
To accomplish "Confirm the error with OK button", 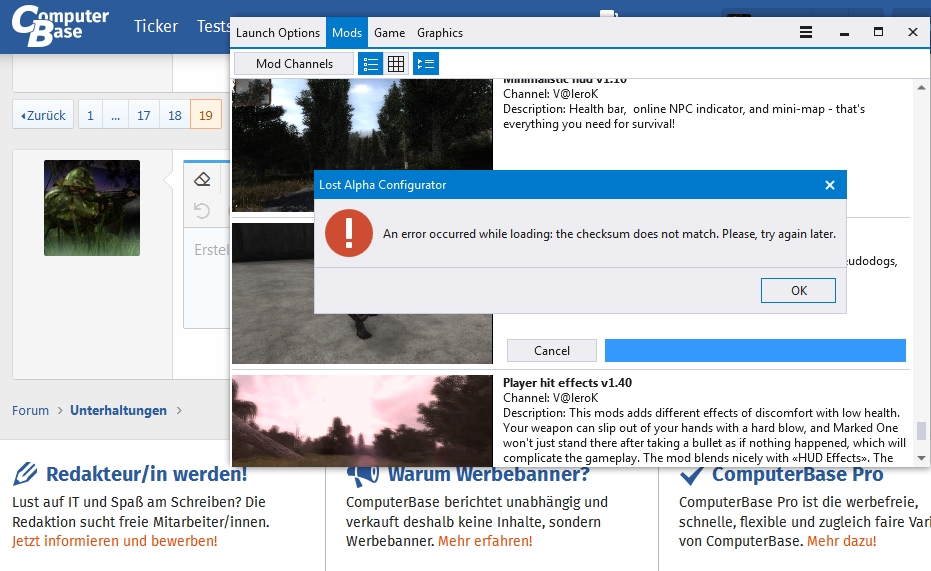I will (798, 290).
